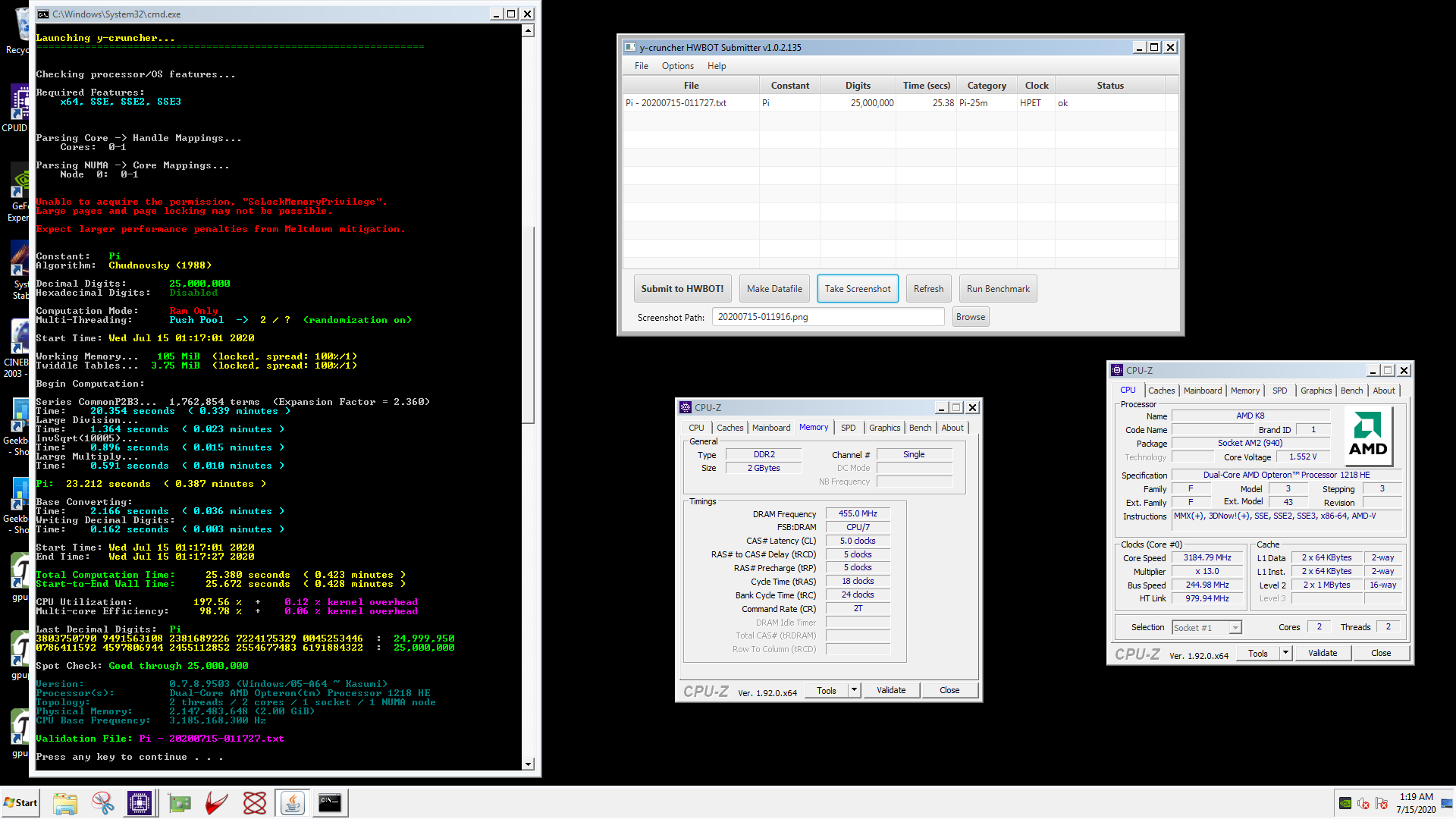Open Tools dropdown arrow in Memory CPU-Z window
The width and height of the screenshot is (1456, 819).
pyautogui.click(x=855, y=690)
